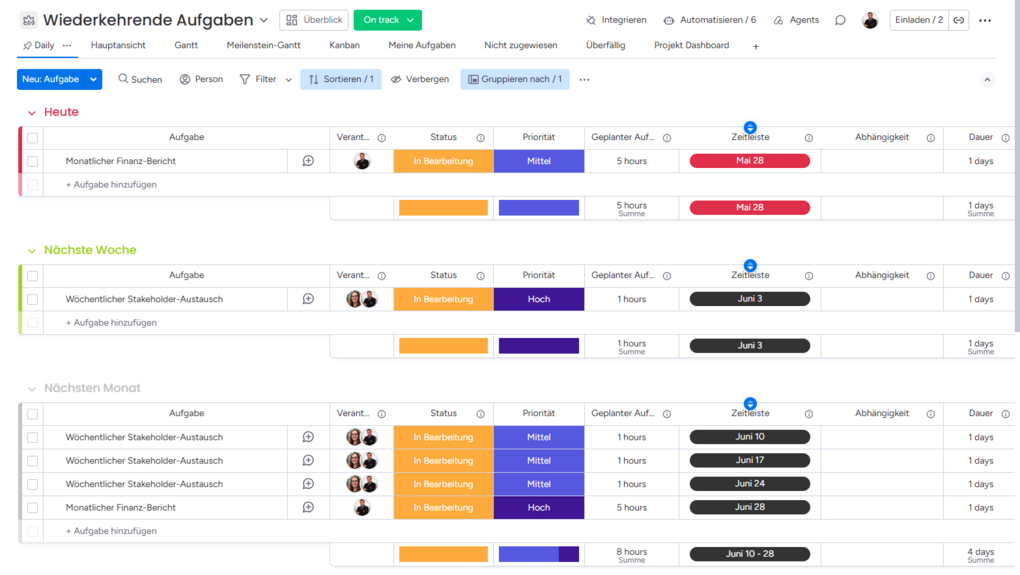Open the Neu: Aufgabe dropdown arrow

coord(94,79)
